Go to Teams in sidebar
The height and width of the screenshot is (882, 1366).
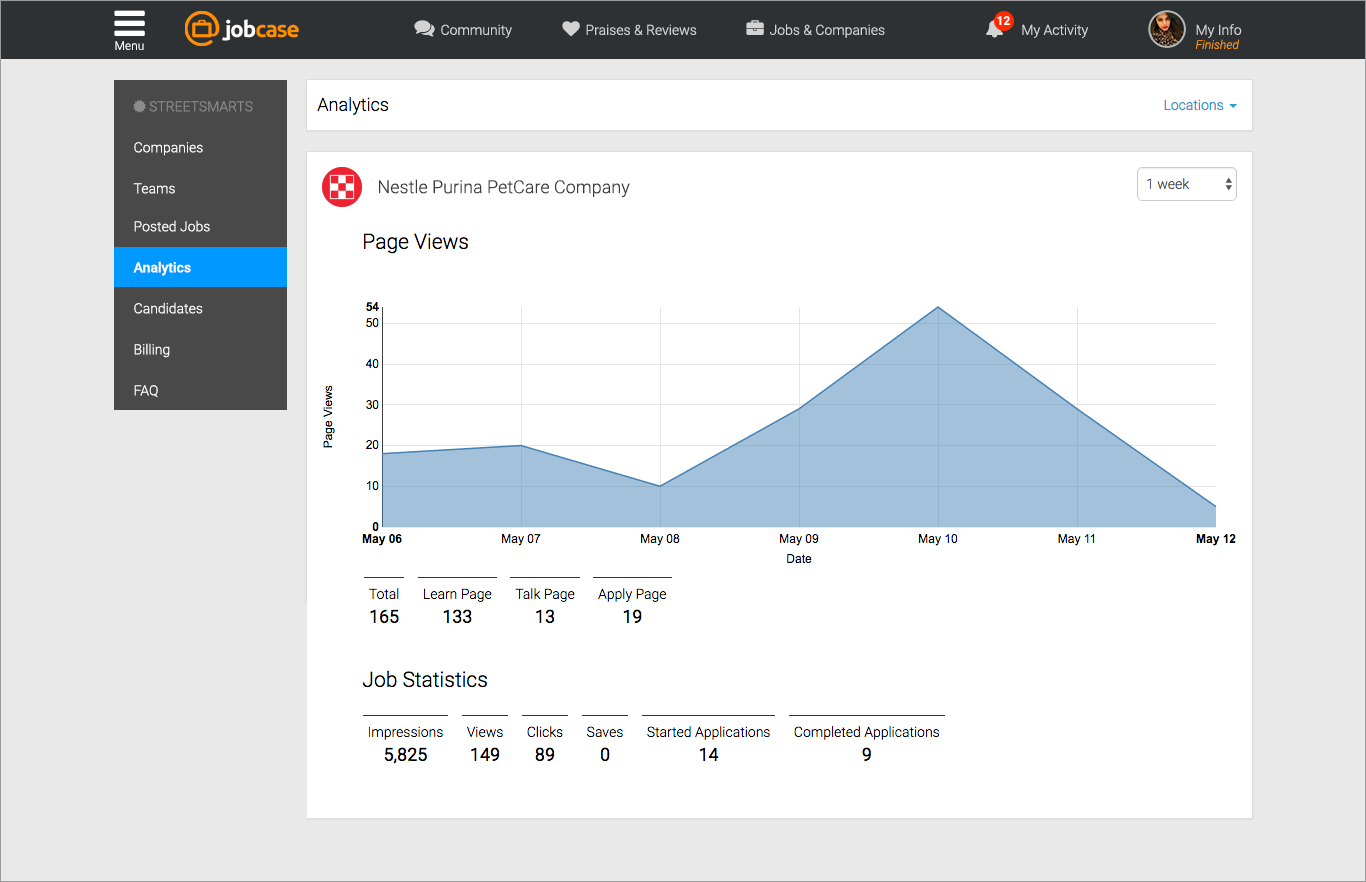click(x=200, y=188)
